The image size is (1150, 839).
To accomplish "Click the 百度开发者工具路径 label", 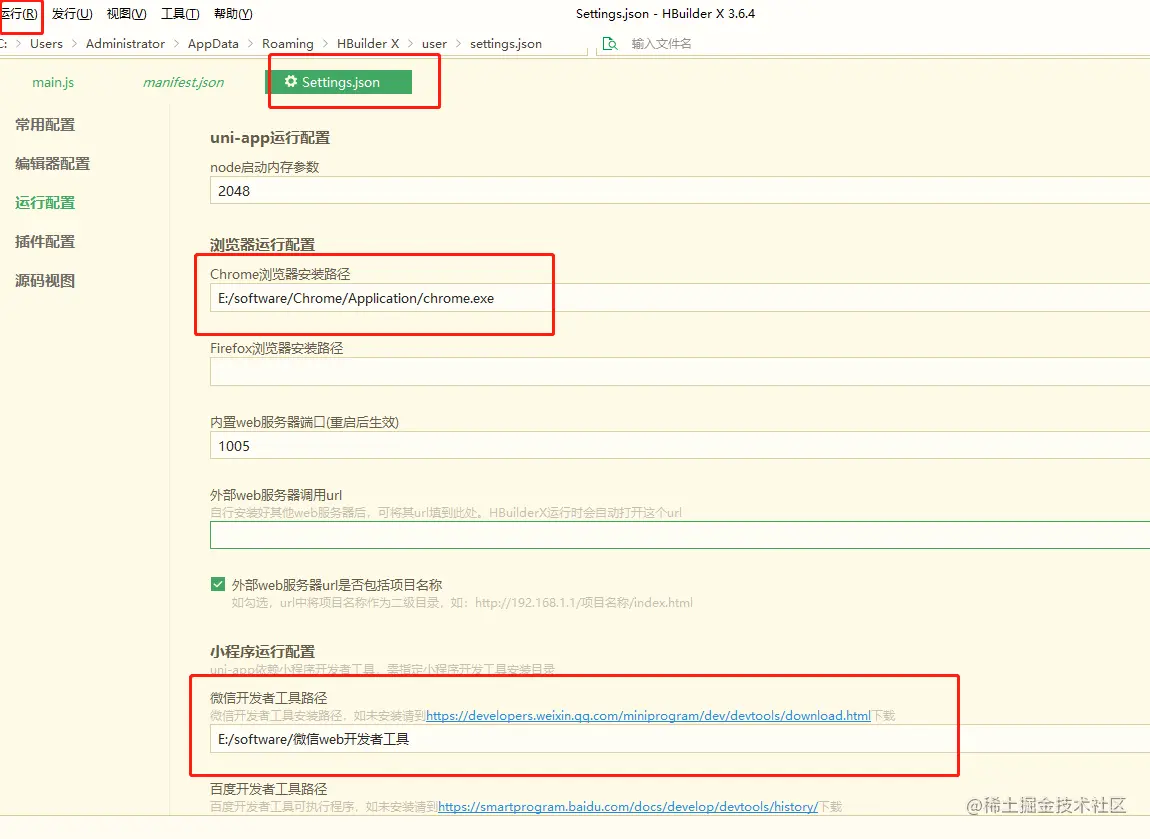I will [x=268, y=789].
